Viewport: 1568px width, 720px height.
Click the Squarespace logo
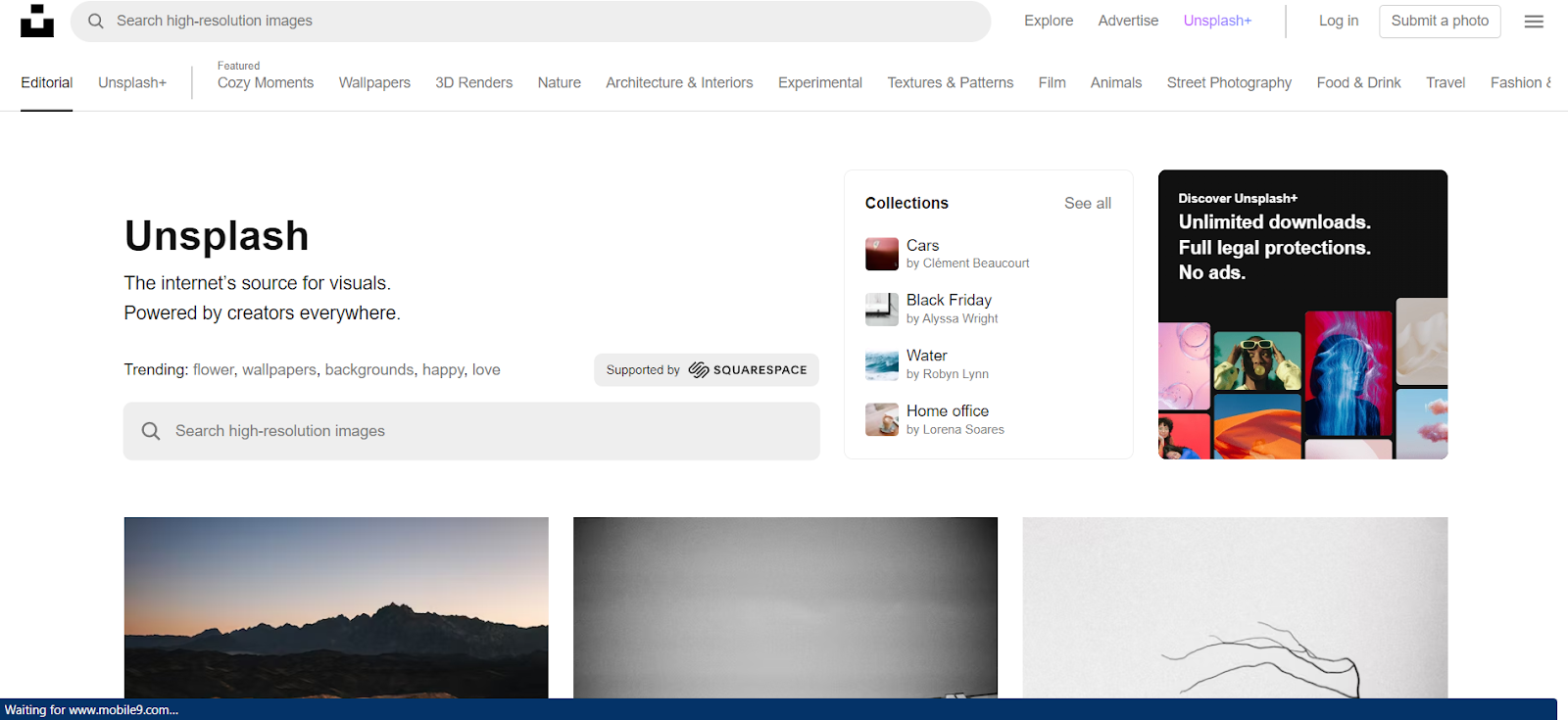pos(748,369)
